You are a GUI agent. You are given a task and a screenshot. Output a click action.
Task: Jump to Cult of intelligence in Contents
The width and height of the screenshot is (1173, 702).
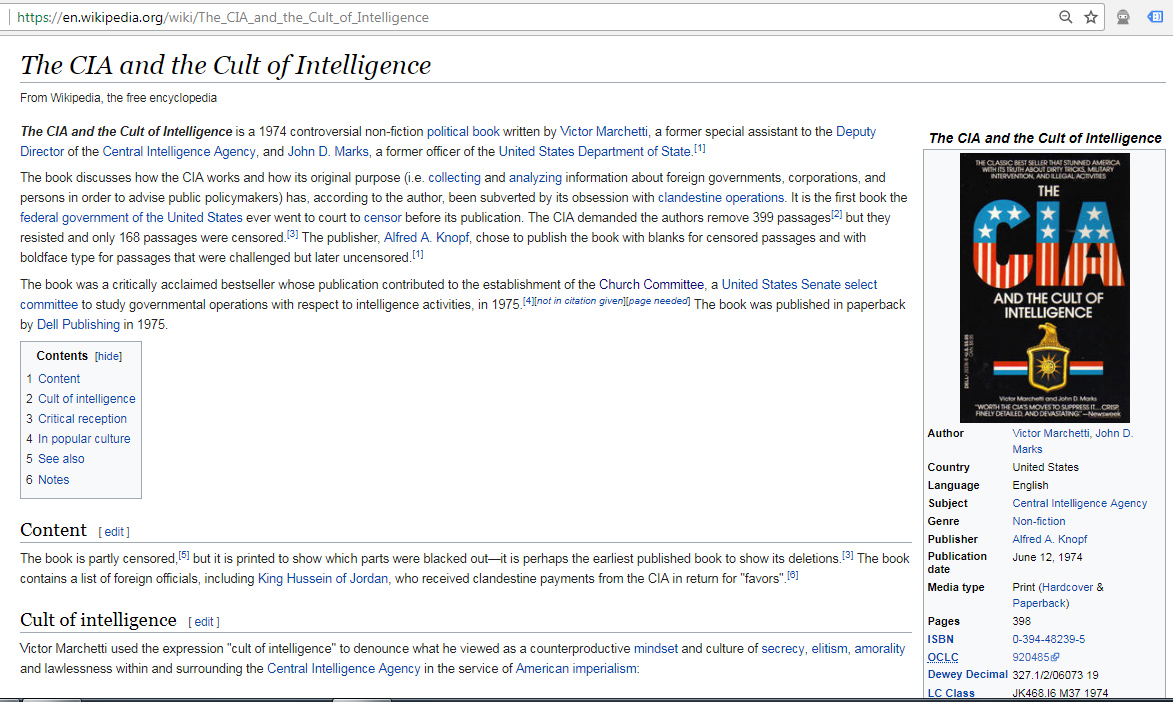pos(87,399)
